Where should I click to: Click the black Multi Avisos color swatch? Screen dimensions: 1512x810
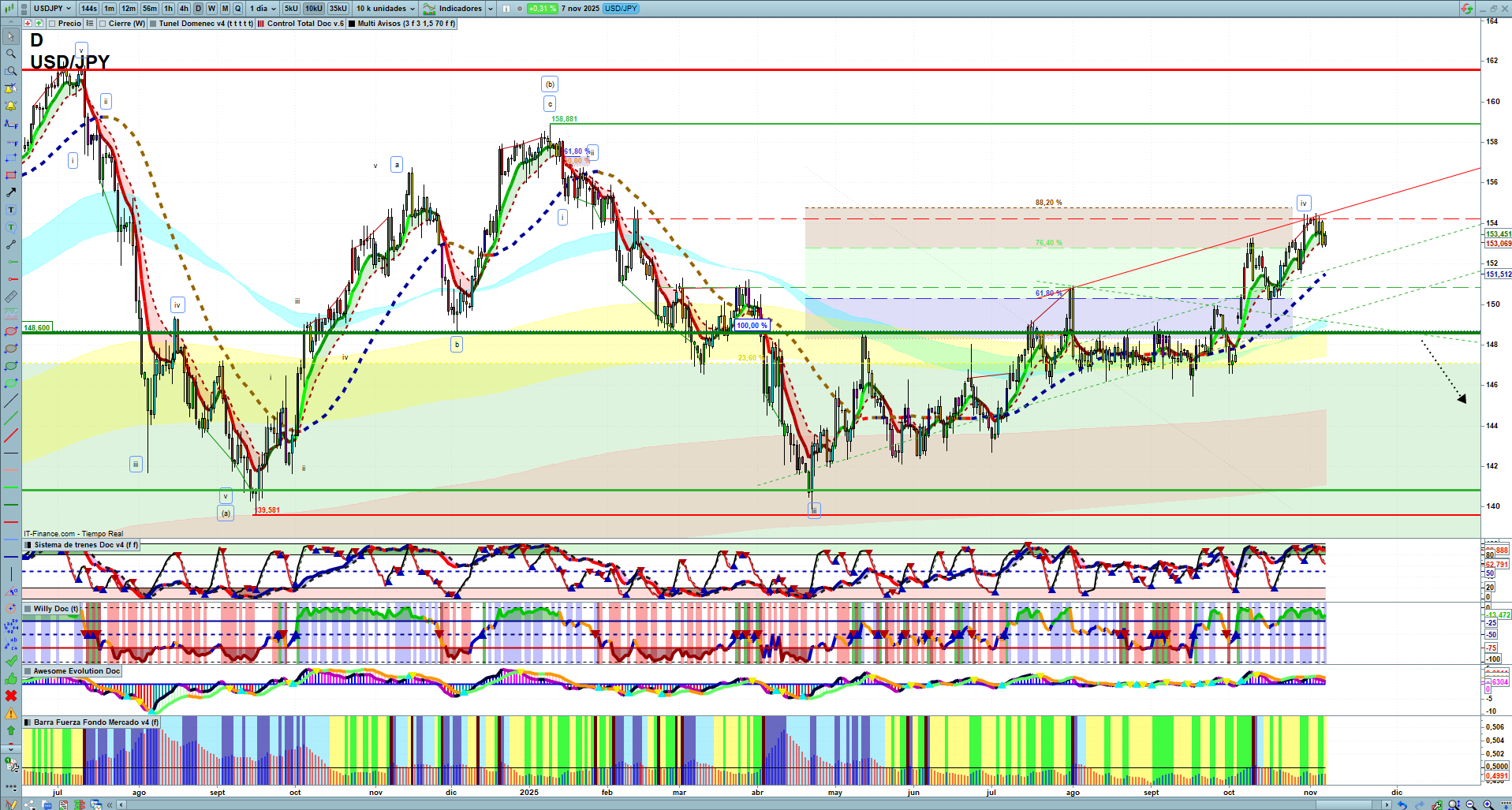pos(353,24)
